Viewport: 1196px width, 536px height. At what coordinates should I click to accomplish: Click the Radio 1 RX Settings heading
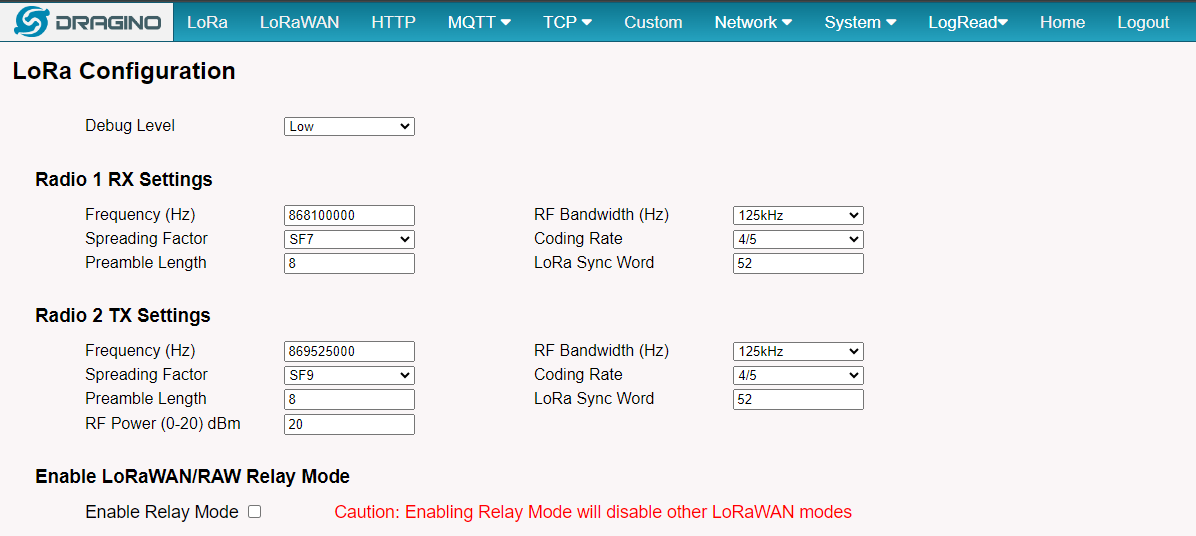pos(124,180)
